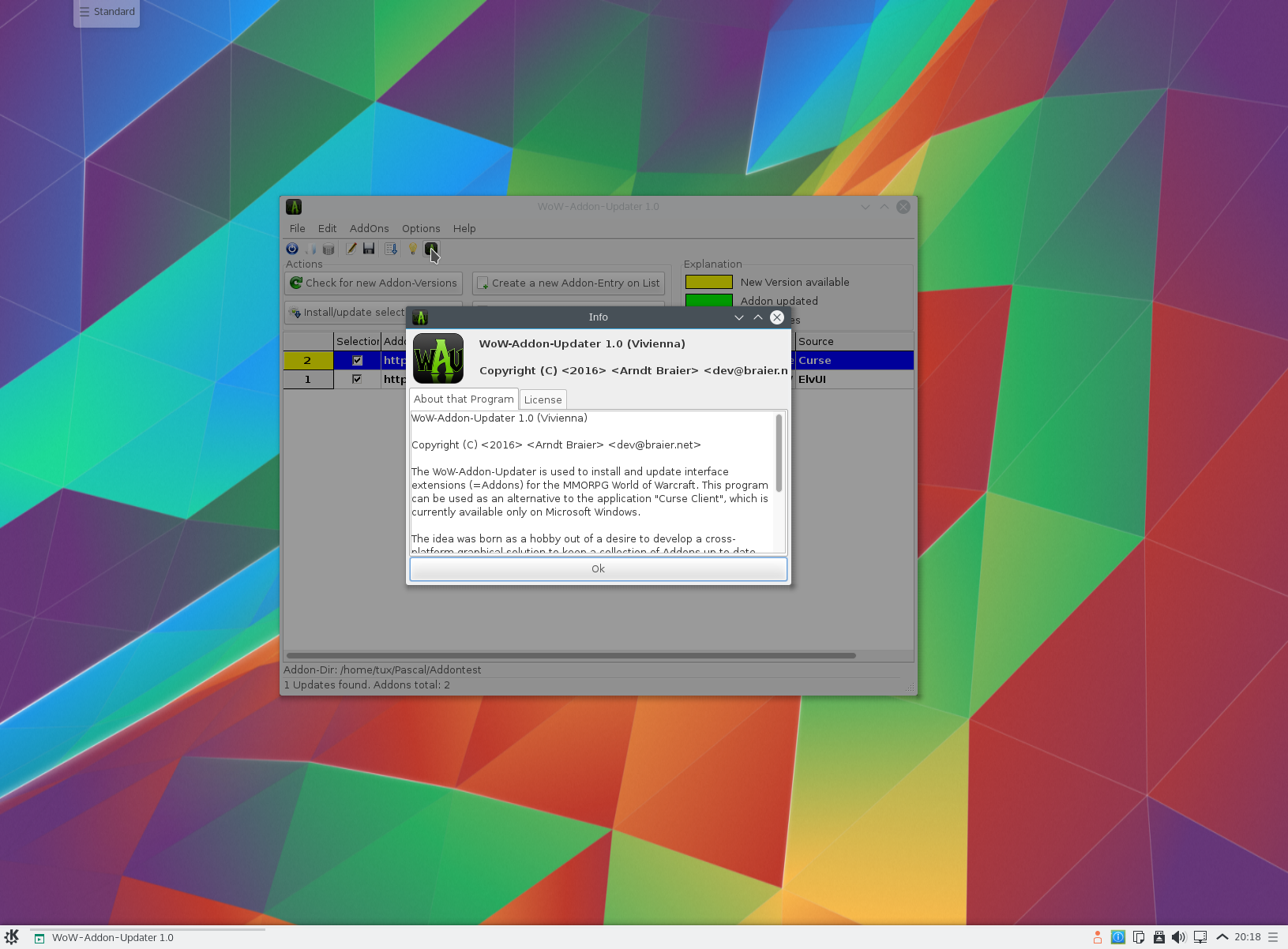Click the large WAU logo in Info dialog

tap(438, 358)
